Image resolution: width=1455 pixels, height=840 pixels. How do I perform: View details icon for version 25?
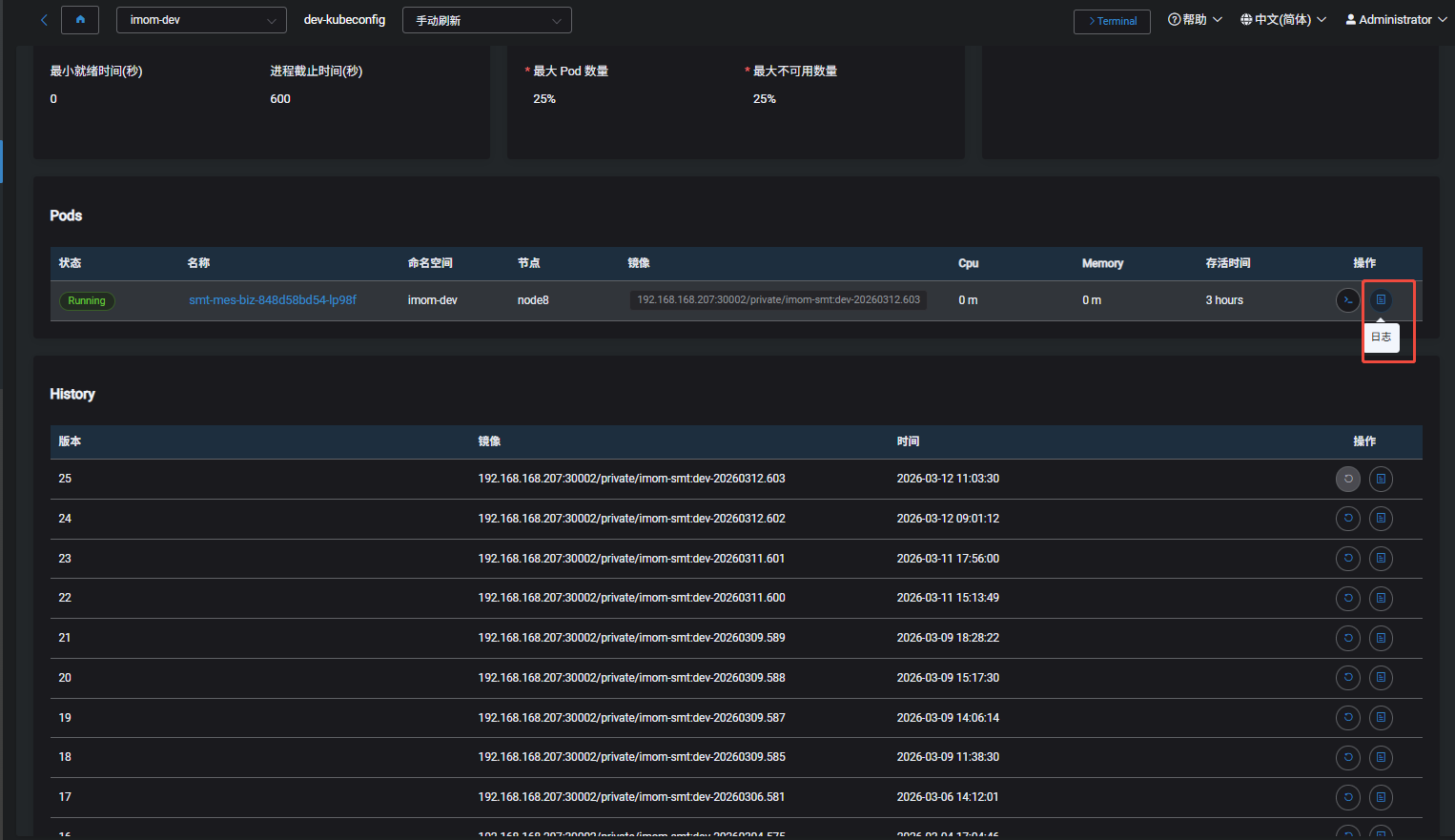coord(1381,479)
